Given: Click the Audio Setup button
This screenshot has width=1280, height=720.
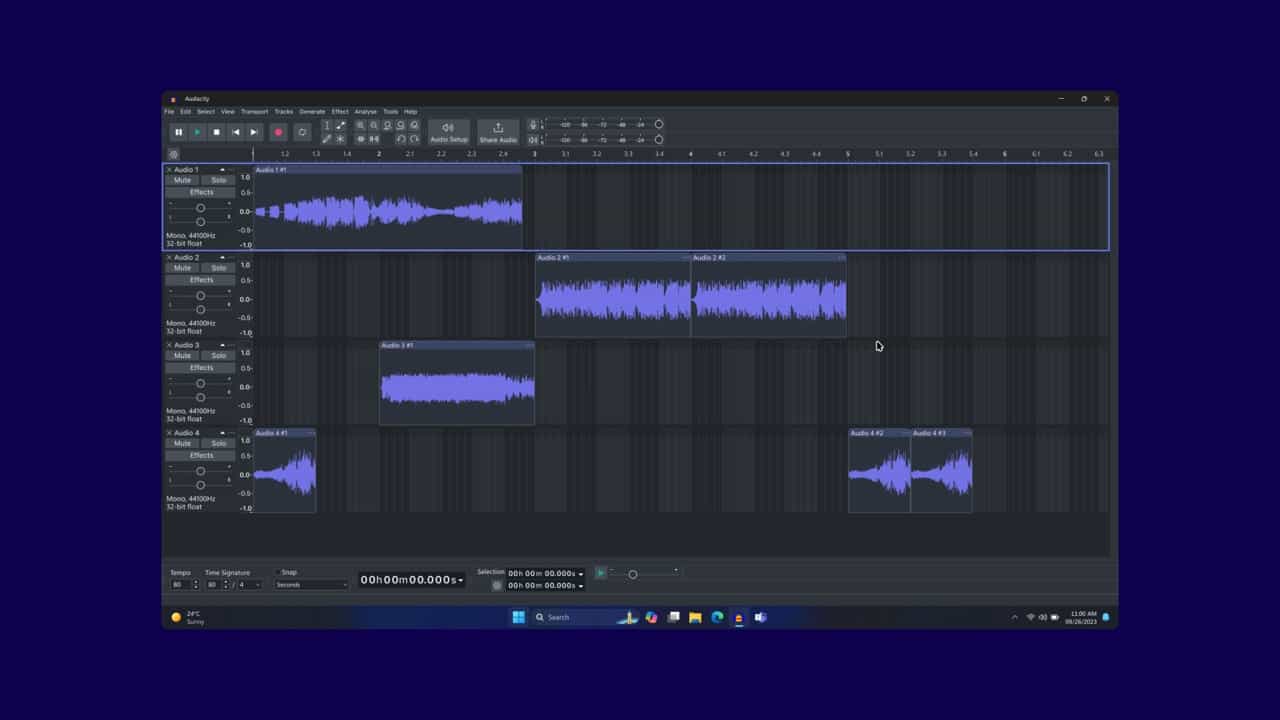Looking at the screenshot, I should 448,132.
